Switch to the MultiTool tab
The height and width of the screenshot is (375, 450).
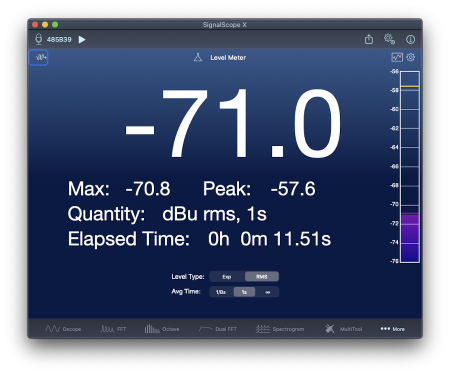click(x=344, y=329)
